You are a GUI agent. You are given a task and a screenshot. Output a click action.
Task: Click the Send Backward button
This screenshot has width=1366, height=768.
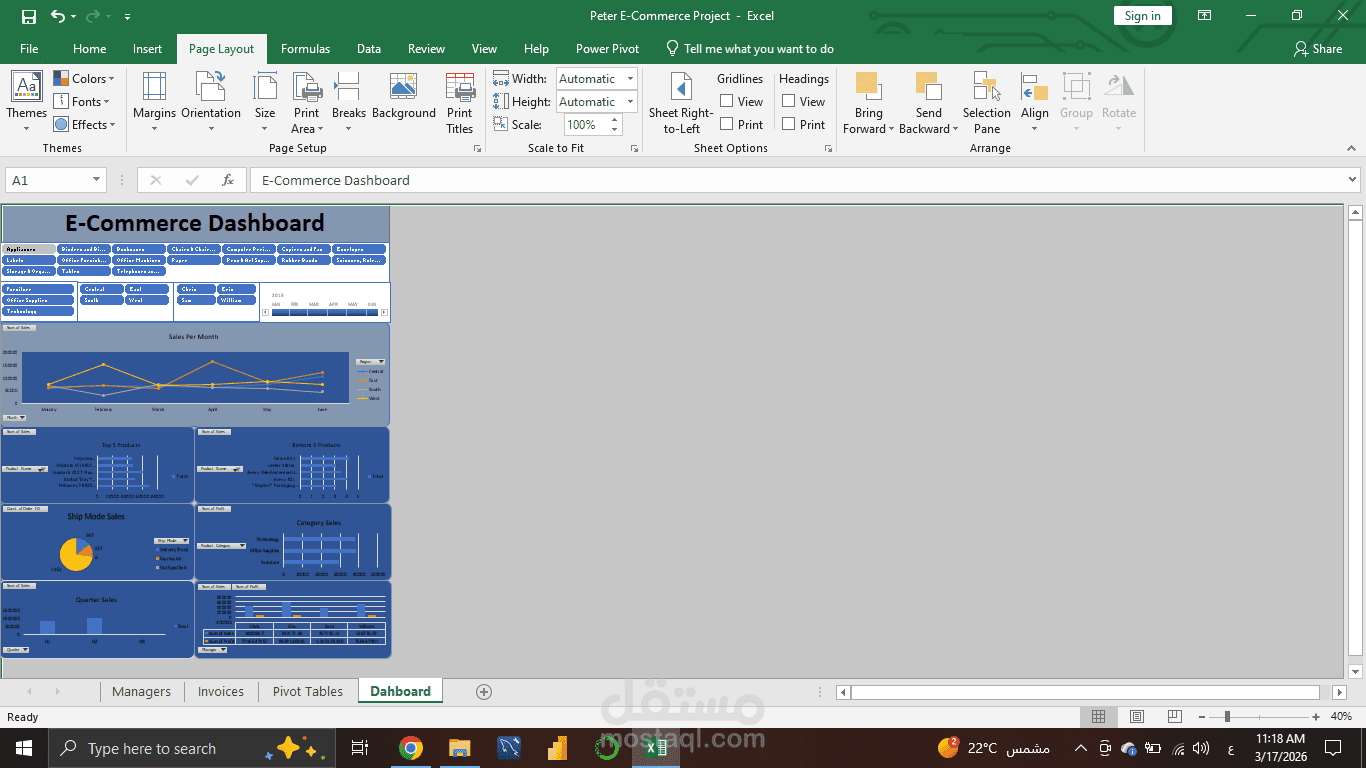pyautogui.click(x=928, y=102)
